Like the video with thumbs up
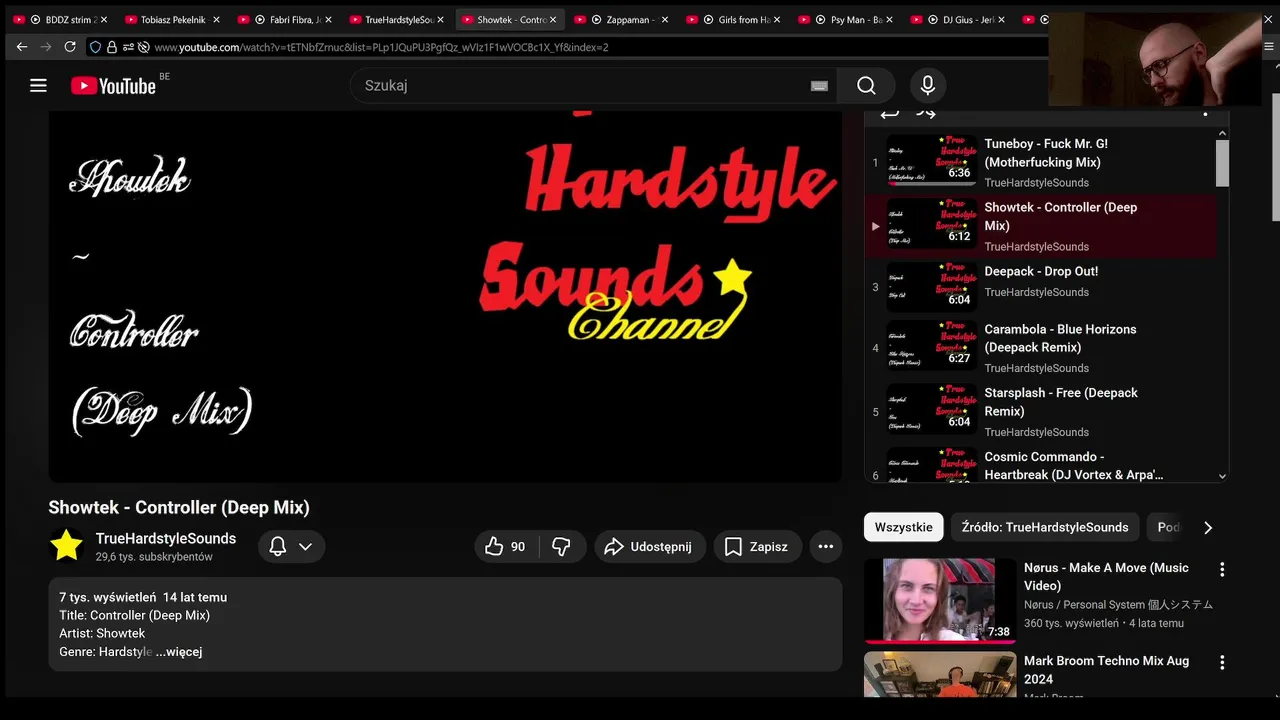 coord(506,547)
